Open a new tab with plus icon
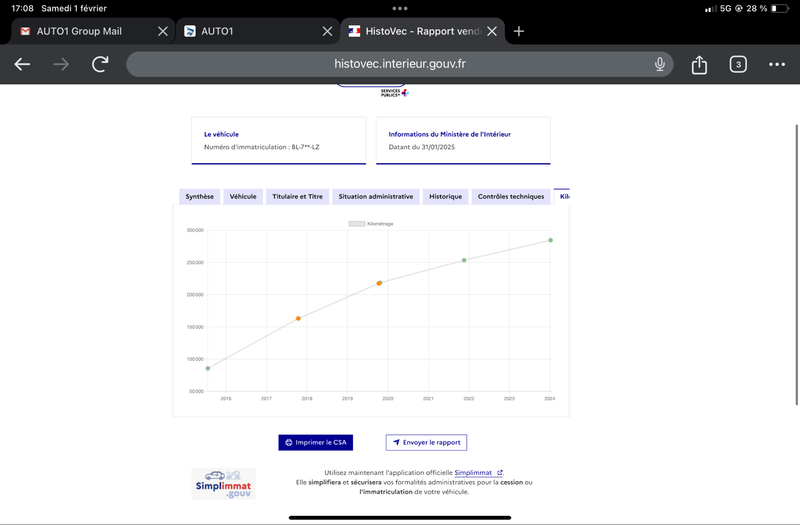The width and height of the screenshot is (800, 525). [x=519, y=31]
